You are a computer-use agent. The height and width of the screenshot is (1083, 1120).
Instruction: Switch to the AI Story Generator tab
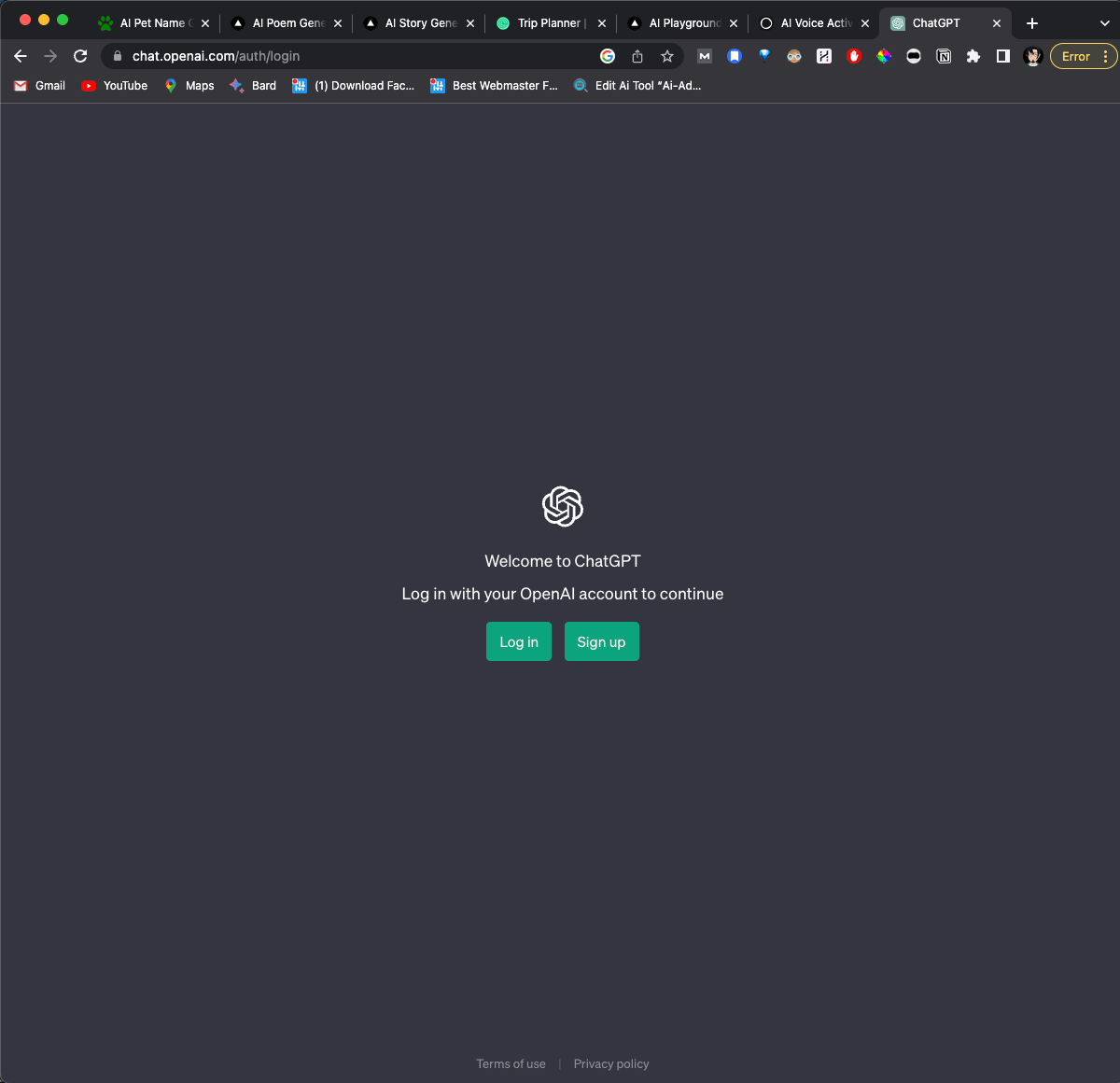pyautogui.click(x=419, y=23)
